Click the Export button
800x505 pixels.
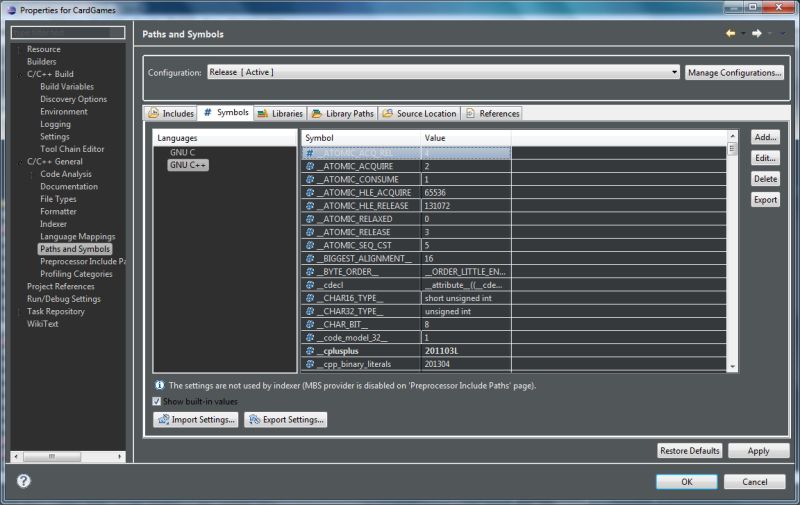(765, 200)
